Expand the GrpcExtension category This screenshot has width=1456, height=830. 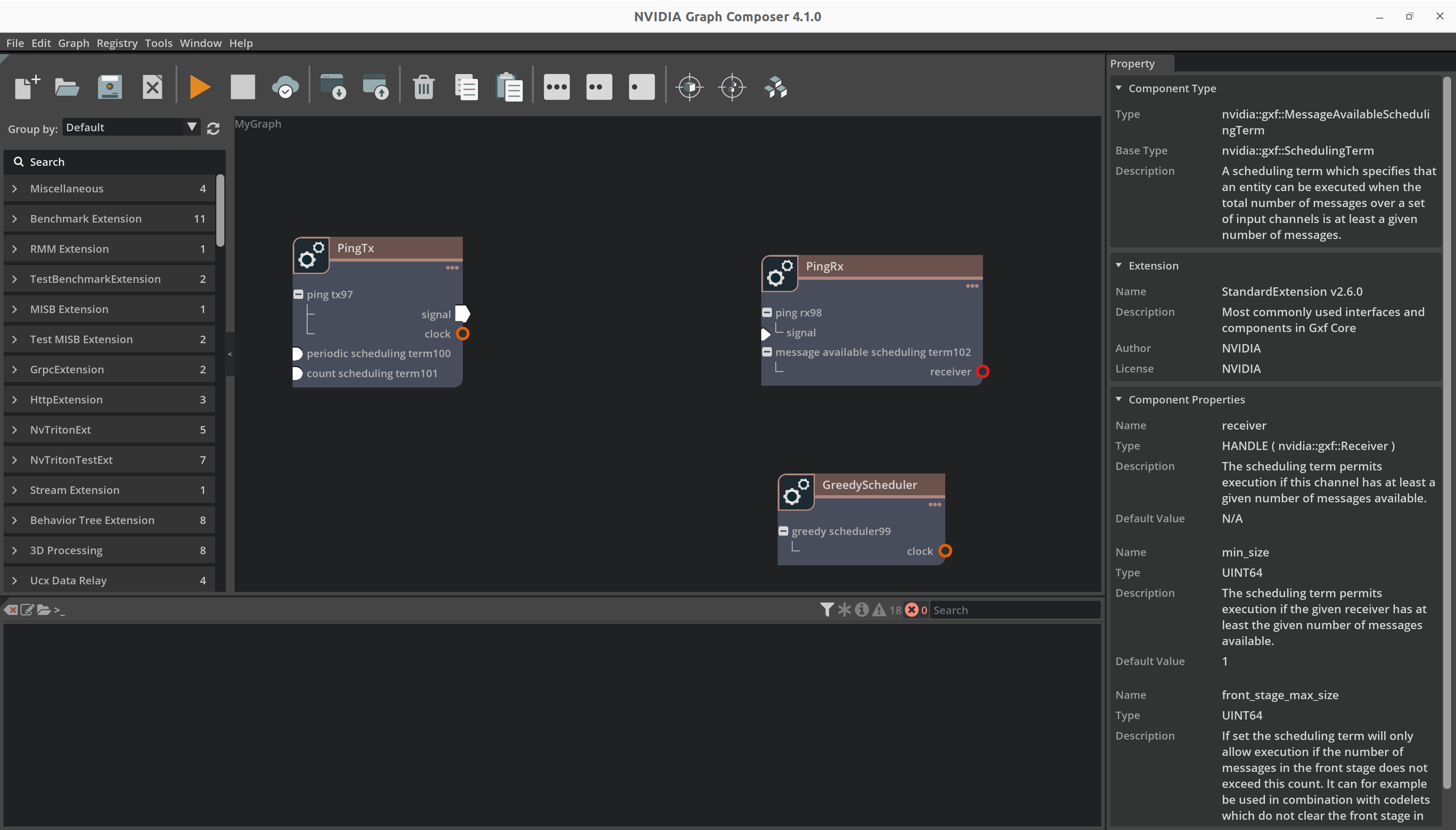tap(15, 369)
